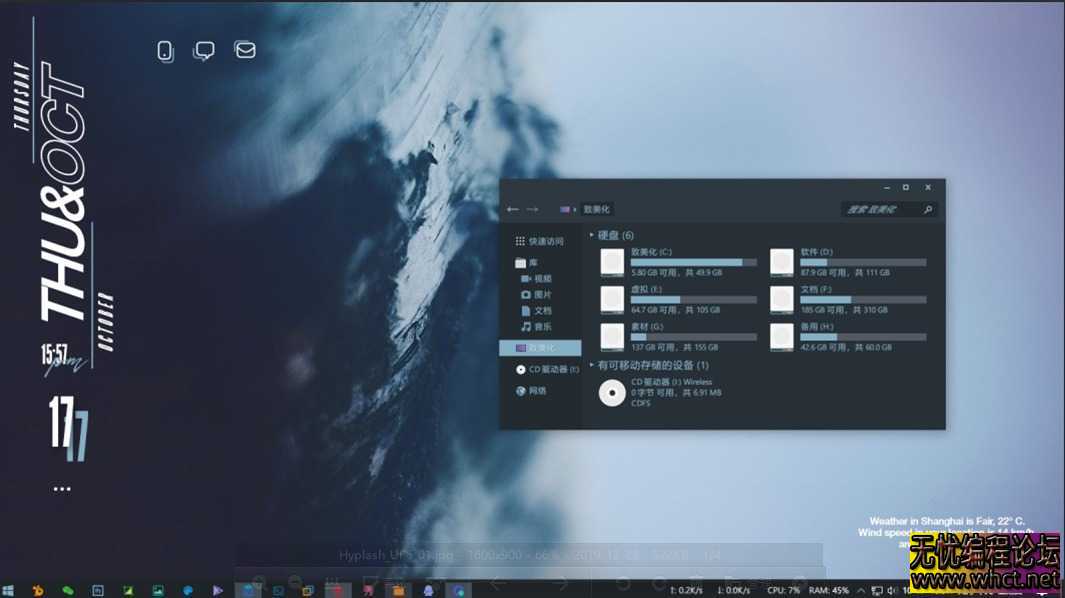
Task: Click the Windows Start button
Action: click(10, 588)
